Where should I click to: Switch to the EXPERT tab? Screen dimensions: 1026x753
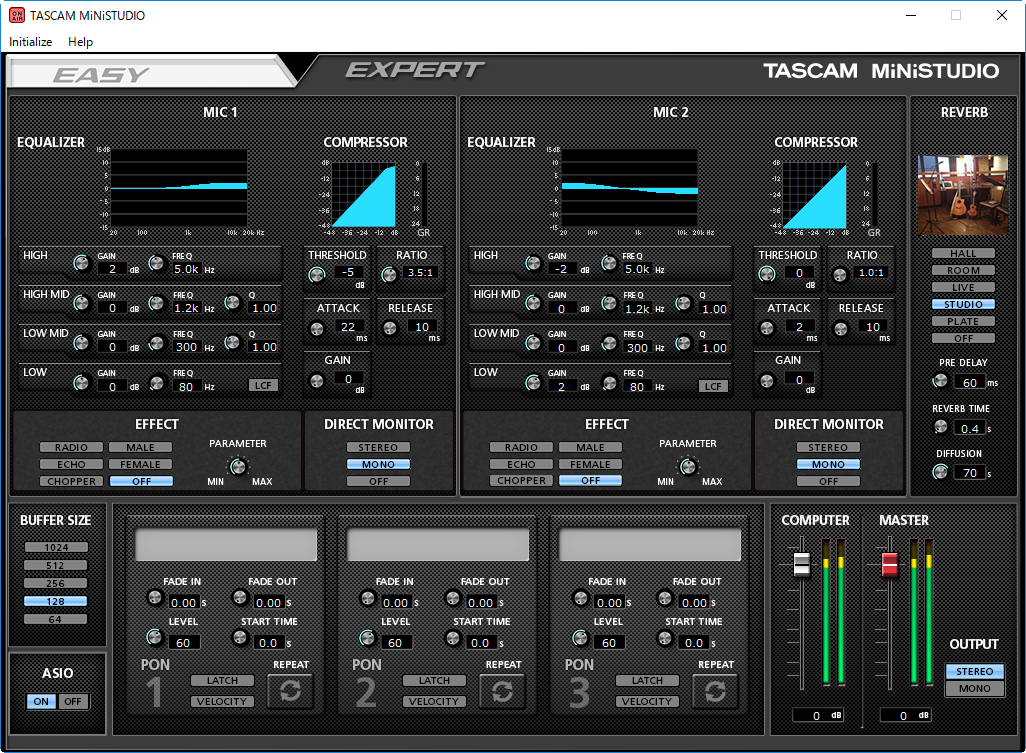click(415, 70)
